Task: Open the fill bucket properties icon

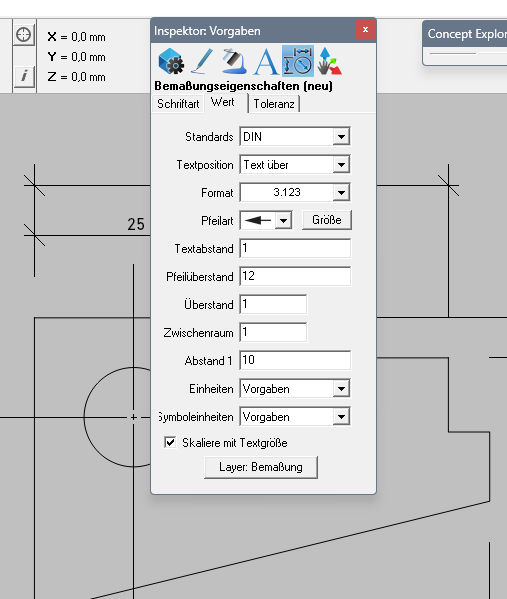Action: (234, 61)
